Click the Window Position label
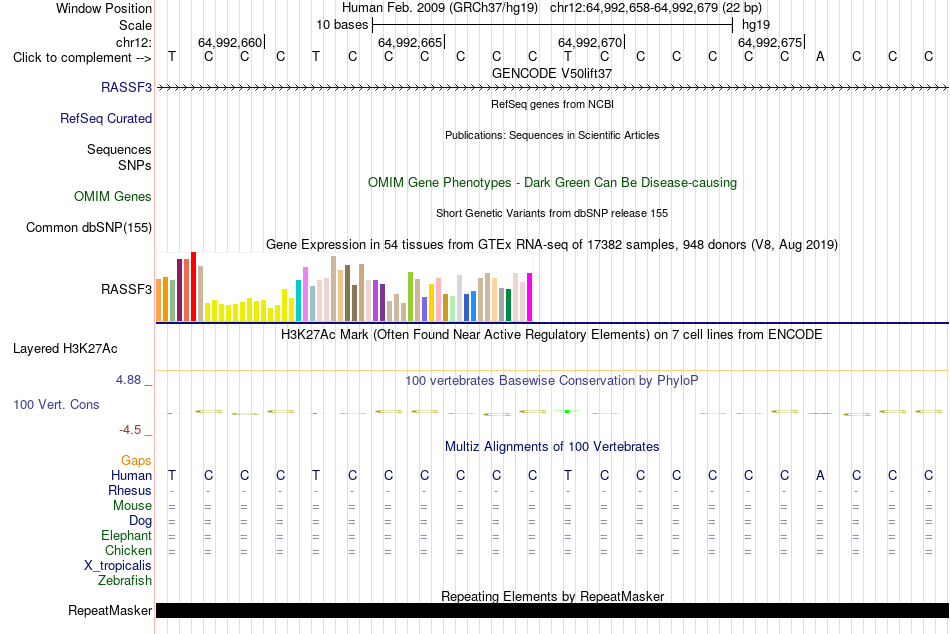This screenshot has width=950, height=634. [104, 8]
